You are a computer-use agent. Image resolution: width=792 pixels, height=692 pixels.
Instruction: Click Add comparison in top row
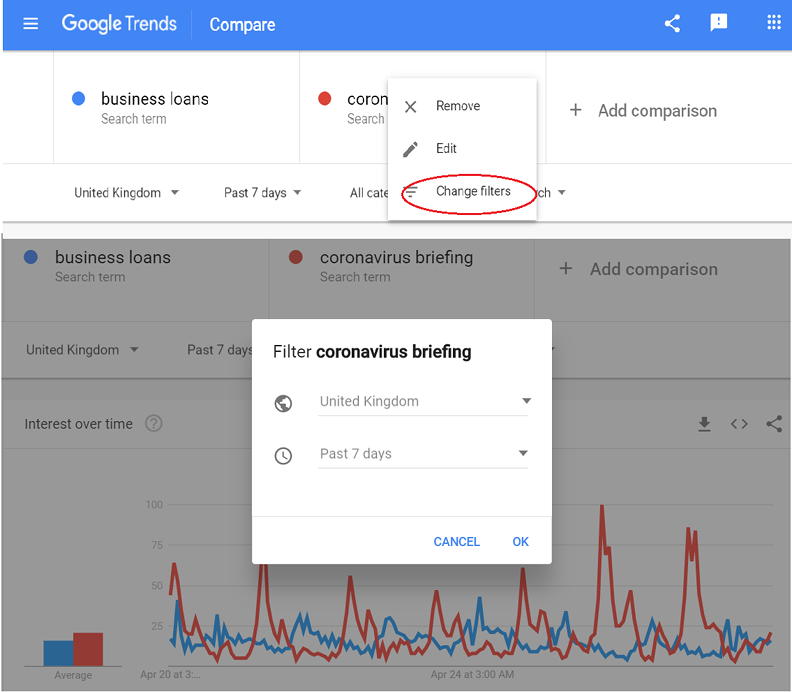pyautogui.click(x=644, y=111)
